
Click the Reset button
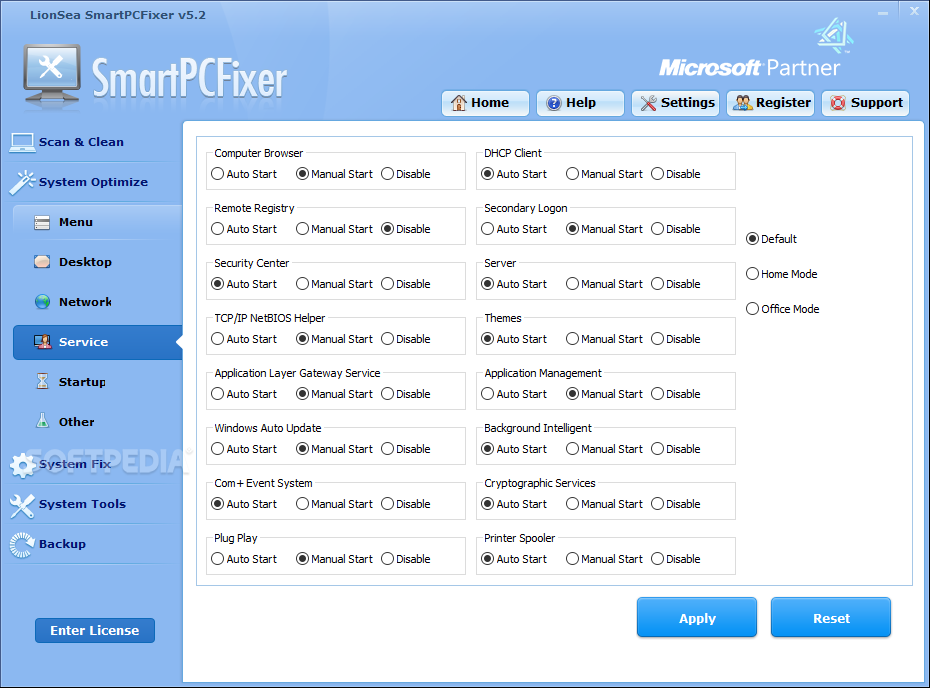(831, 617)
